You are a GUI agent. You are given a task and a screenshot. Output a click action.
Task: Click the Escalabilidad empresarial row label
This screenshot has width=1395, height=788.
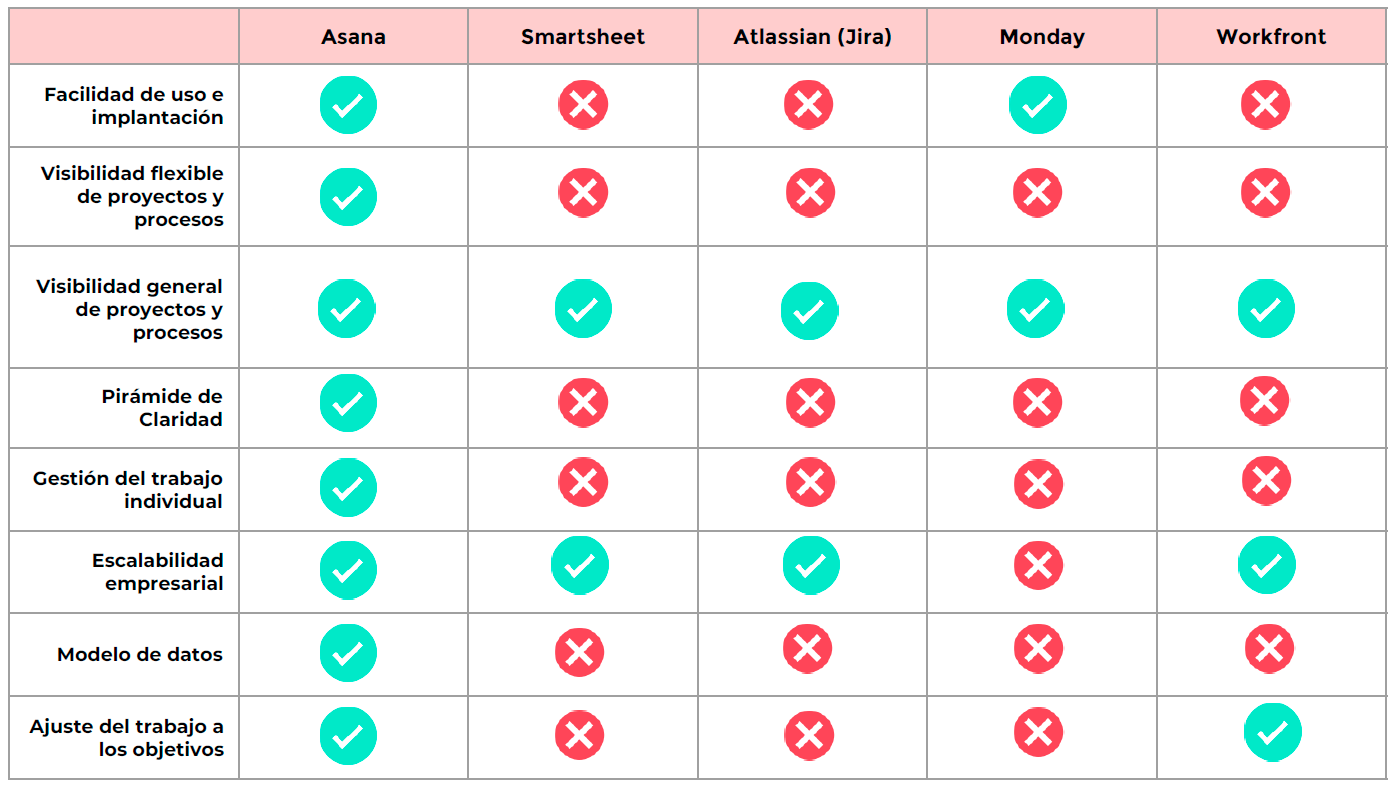(x=158, y=572)
